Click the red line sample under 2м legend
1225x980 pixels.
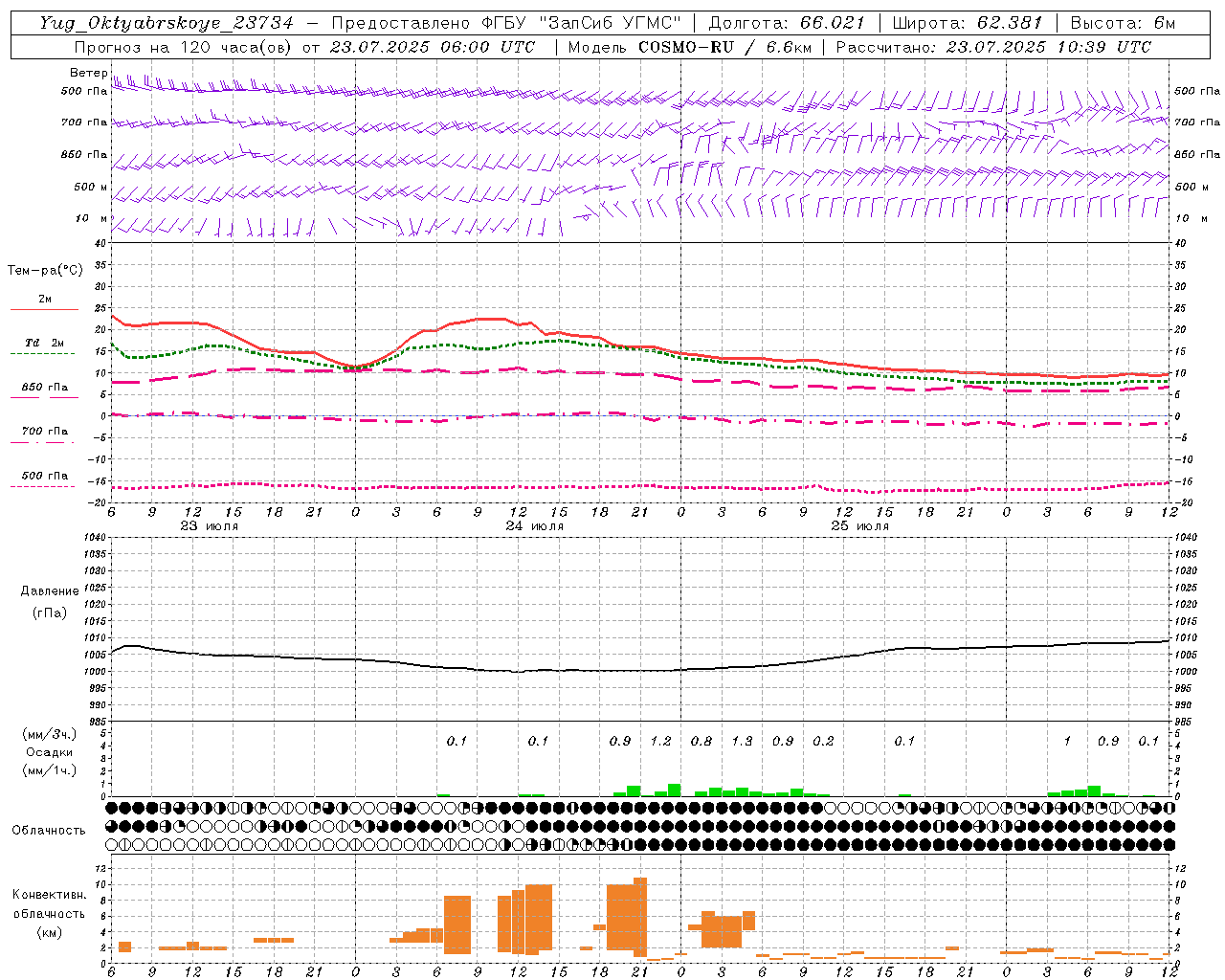click(x=44, y=309)
